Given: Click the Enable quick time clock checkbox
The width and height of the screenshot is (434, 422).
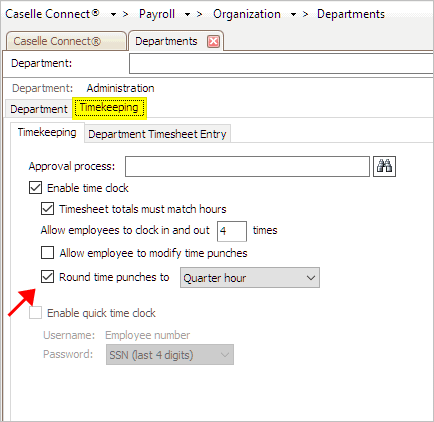Looking at the screenshot, I should [35, 313].
